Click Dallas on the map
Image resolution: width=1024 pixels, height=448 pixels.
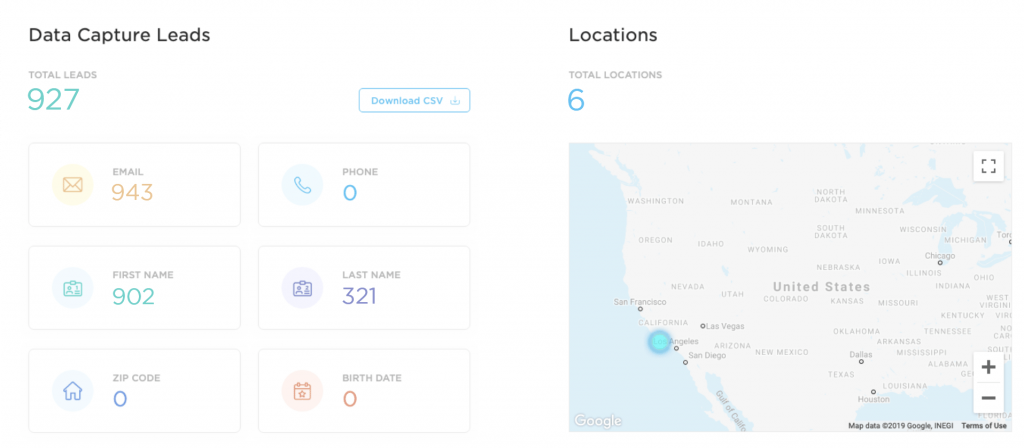click(861, 355)
